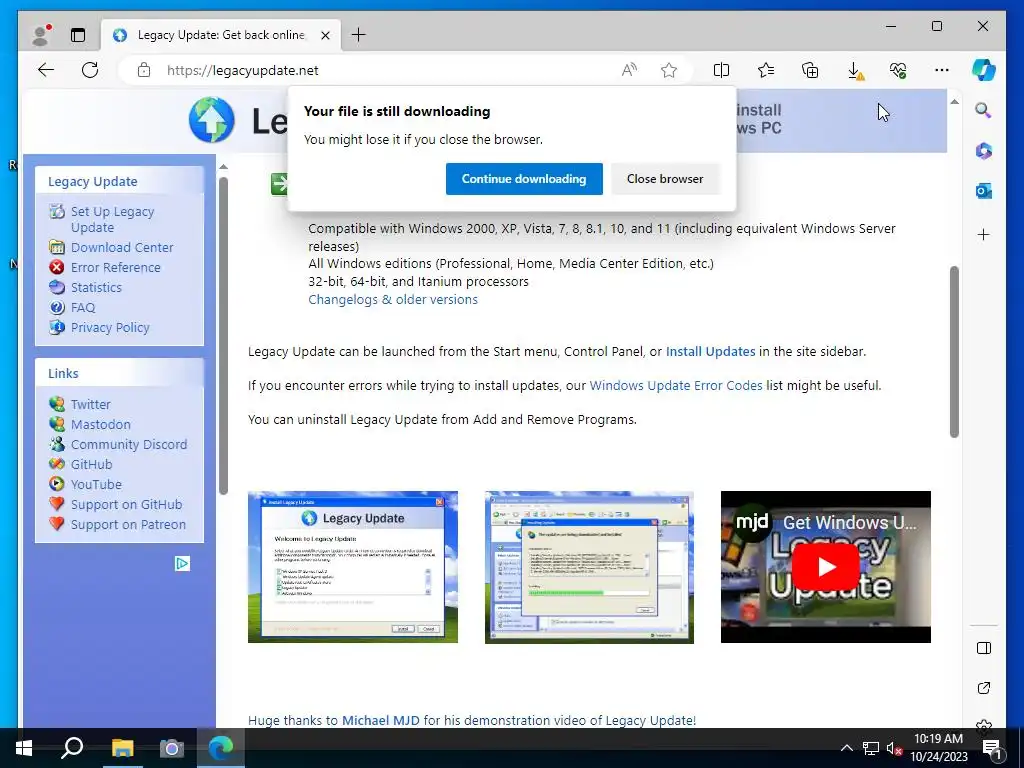1024x768 pixels.
Task: Click the page vertical scrollbar thumb
Action: coord(954,351)
